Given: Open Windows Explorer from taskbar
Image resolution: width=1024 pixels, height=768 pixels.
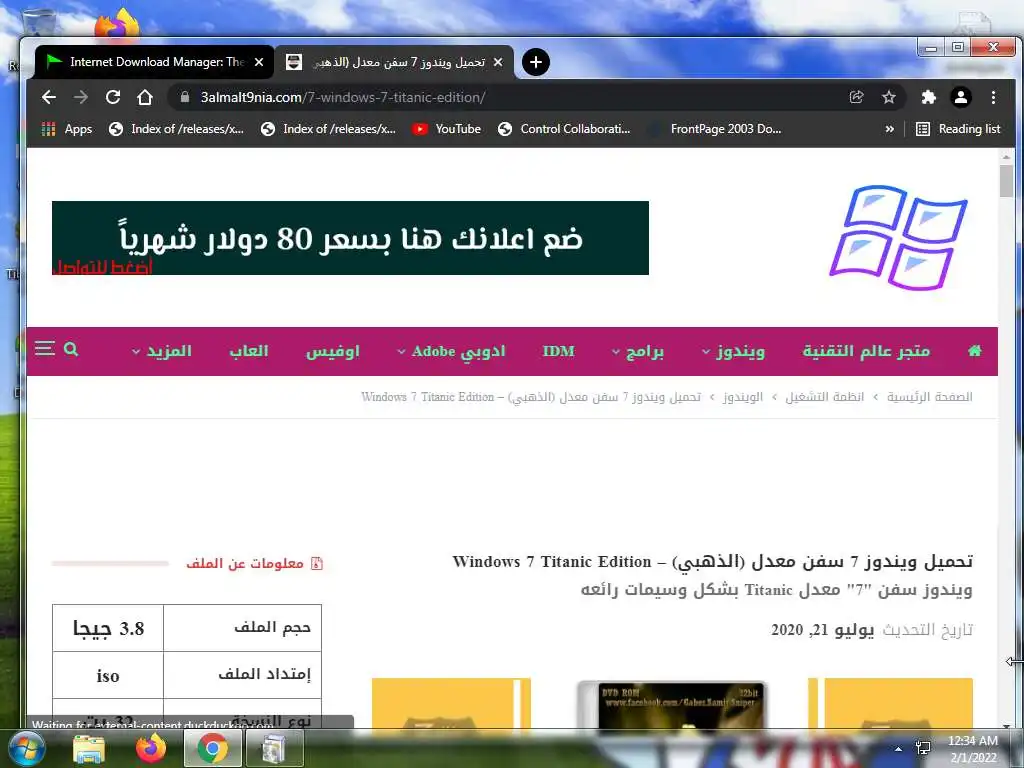Looking at the screenshot, I should click(x=89, y=748).
